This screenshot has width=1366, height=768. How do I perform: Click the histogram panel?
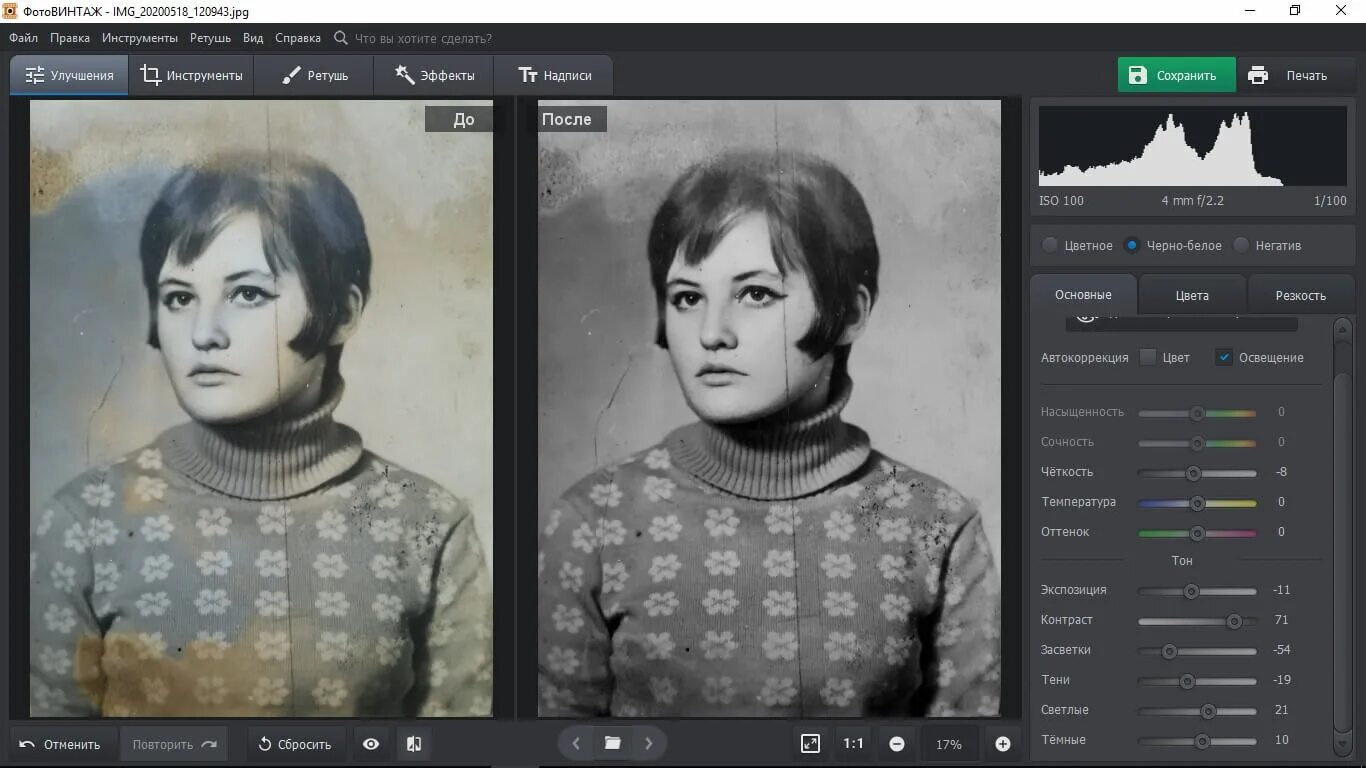(1192, 147)
